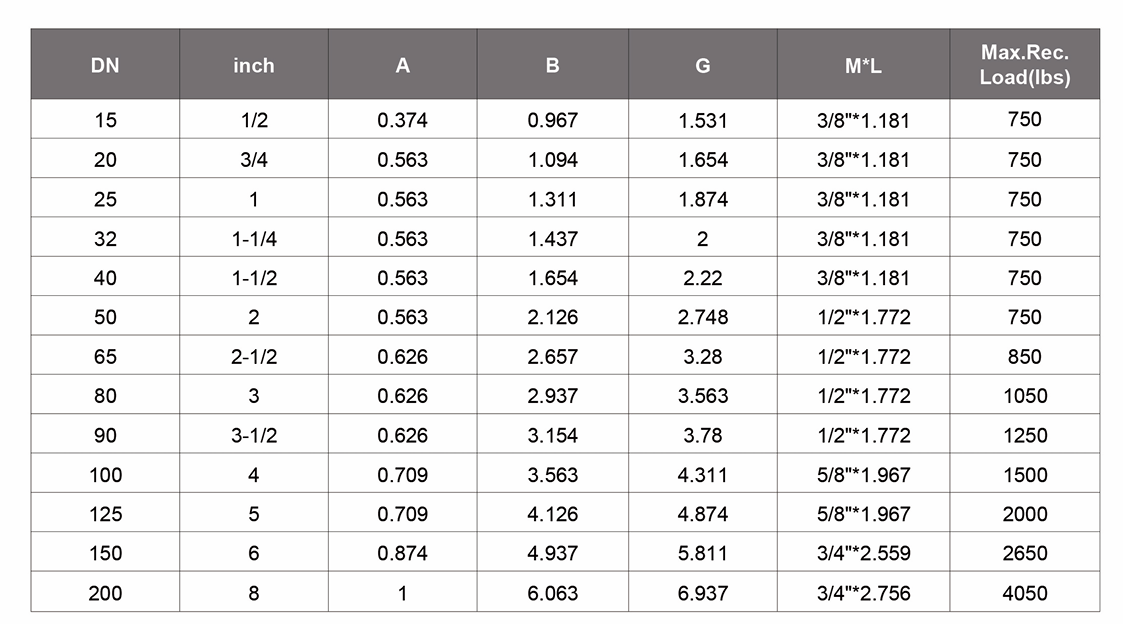Click the DN column header
This screenshot has height=624, width=1123.
point(105,66)
